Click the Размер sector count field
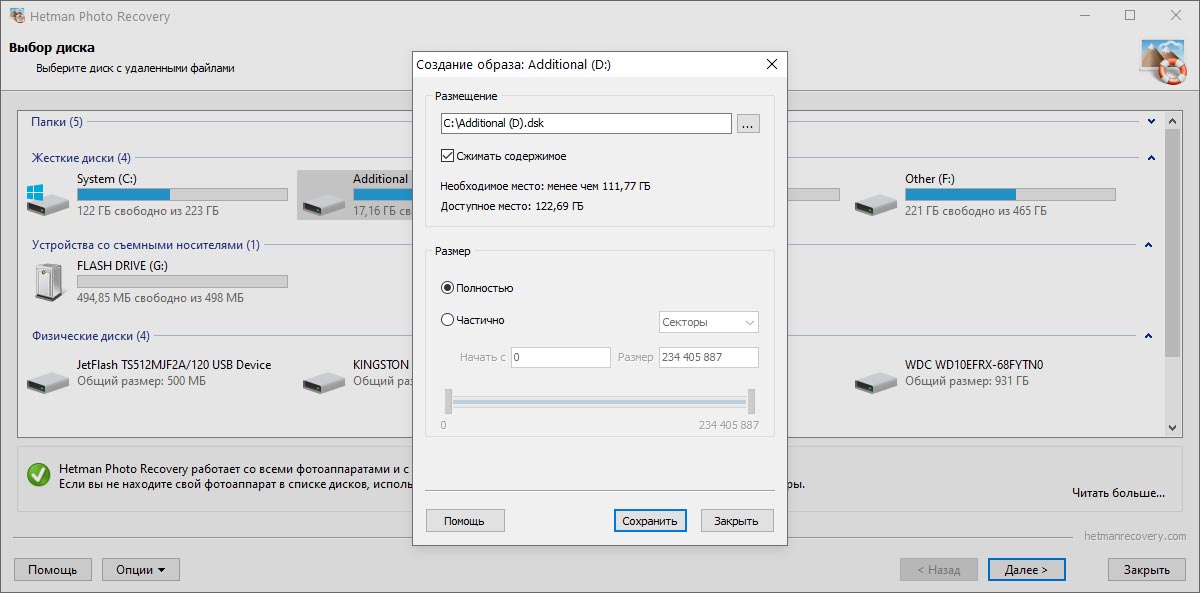1200x593 pixels. [709, 357]
